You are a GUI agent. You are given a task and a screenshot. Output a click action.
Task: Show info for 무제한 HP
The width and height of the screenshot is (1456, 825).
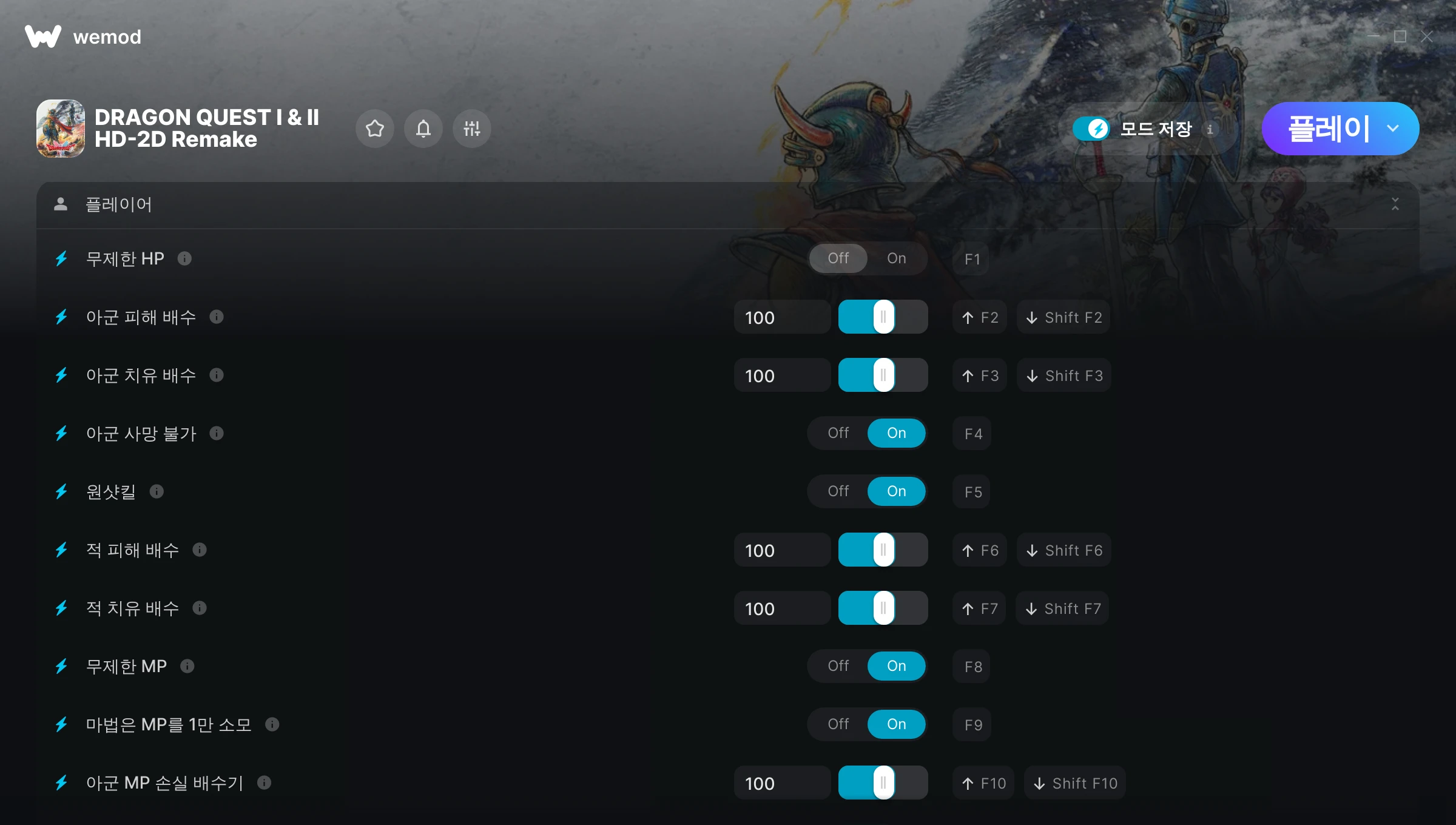[185, 259]
